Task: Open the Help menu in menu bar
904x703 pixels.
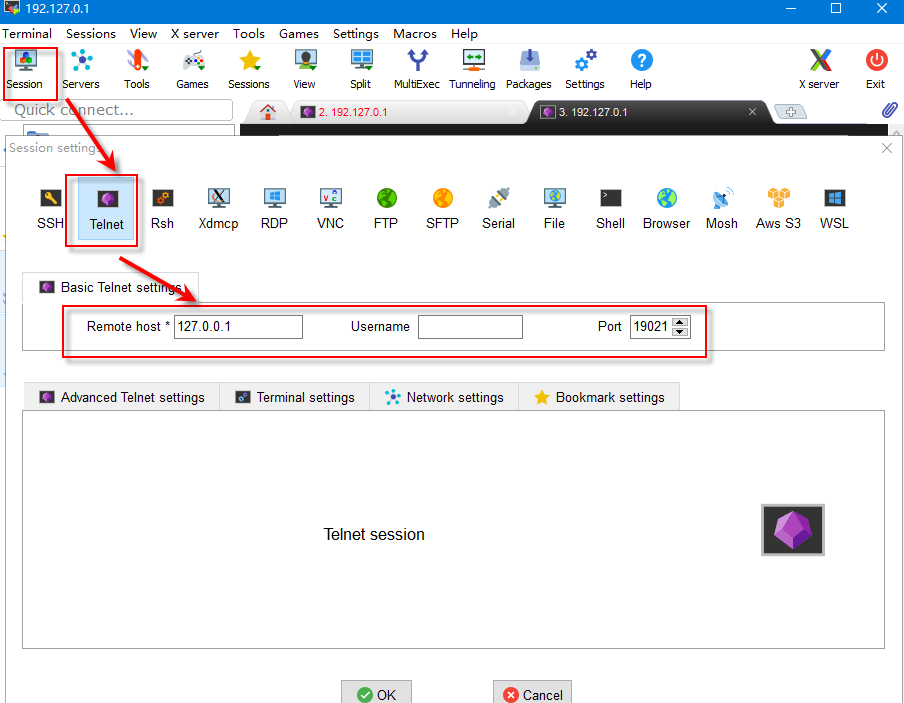Action: pyautogui.click(x=464, y=33)
